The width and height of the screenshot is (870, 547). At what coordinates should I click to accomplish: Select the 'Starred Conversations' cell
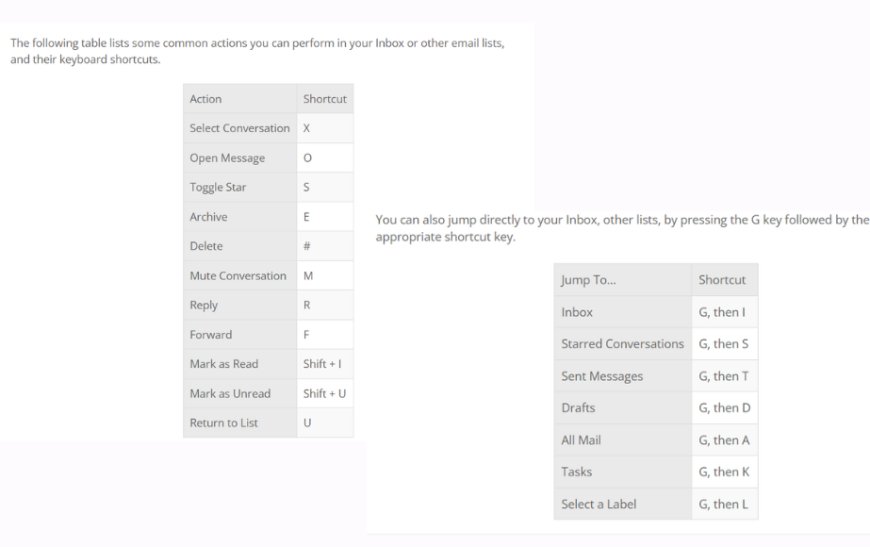[622, 344]
